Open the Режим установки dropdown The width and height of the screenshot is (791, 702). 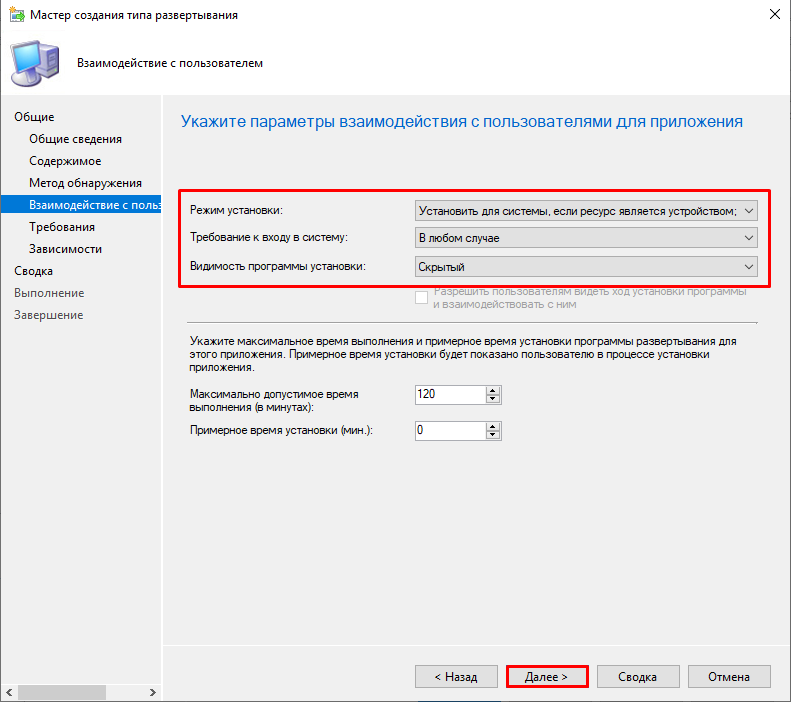pos(586,211)
